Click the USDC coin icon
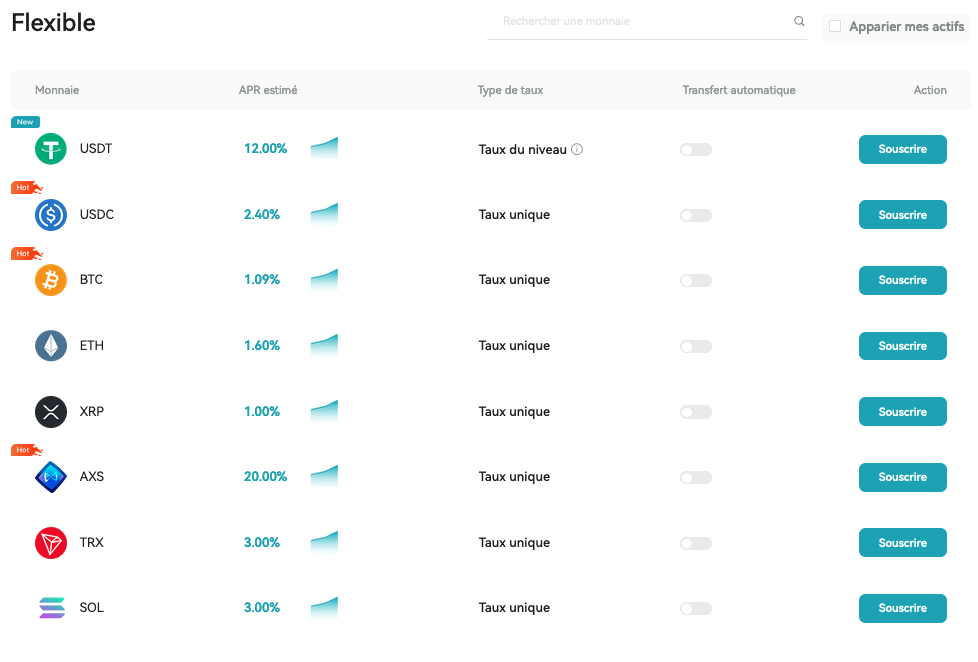 click(x=51, y=215)
